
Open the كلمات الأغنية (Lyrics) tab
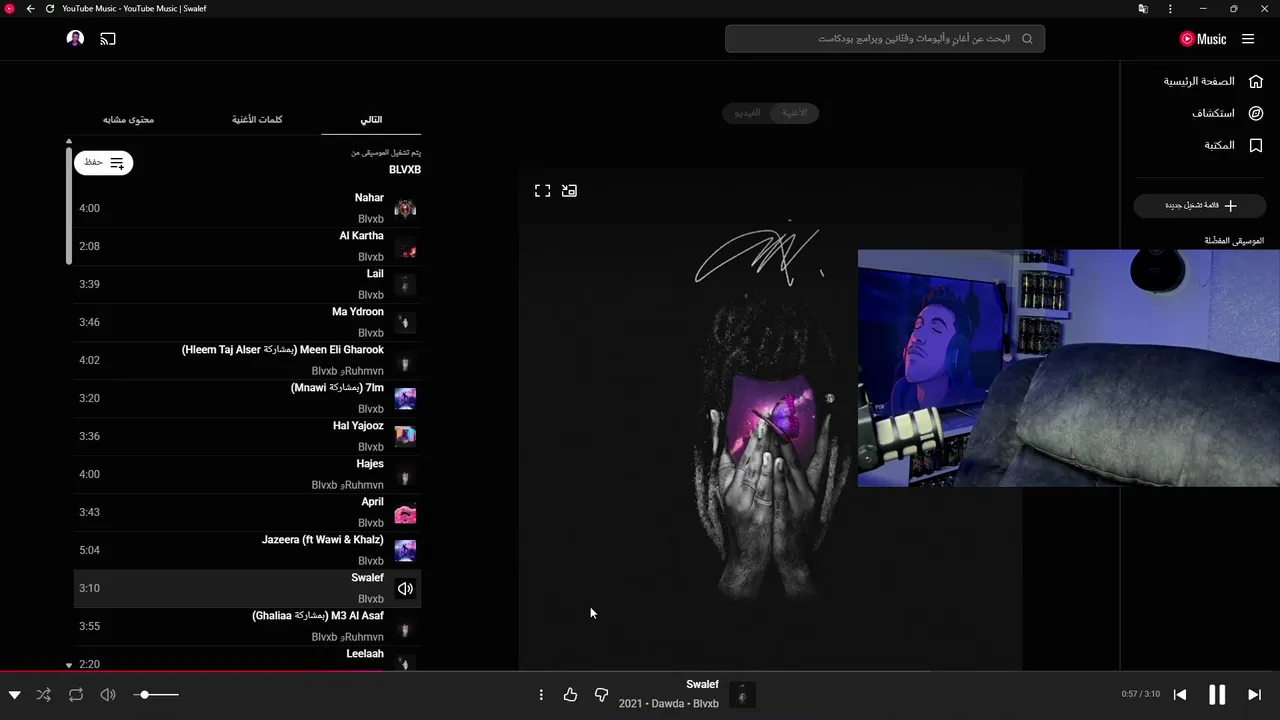pyautogui.click(x=257, y=120)
